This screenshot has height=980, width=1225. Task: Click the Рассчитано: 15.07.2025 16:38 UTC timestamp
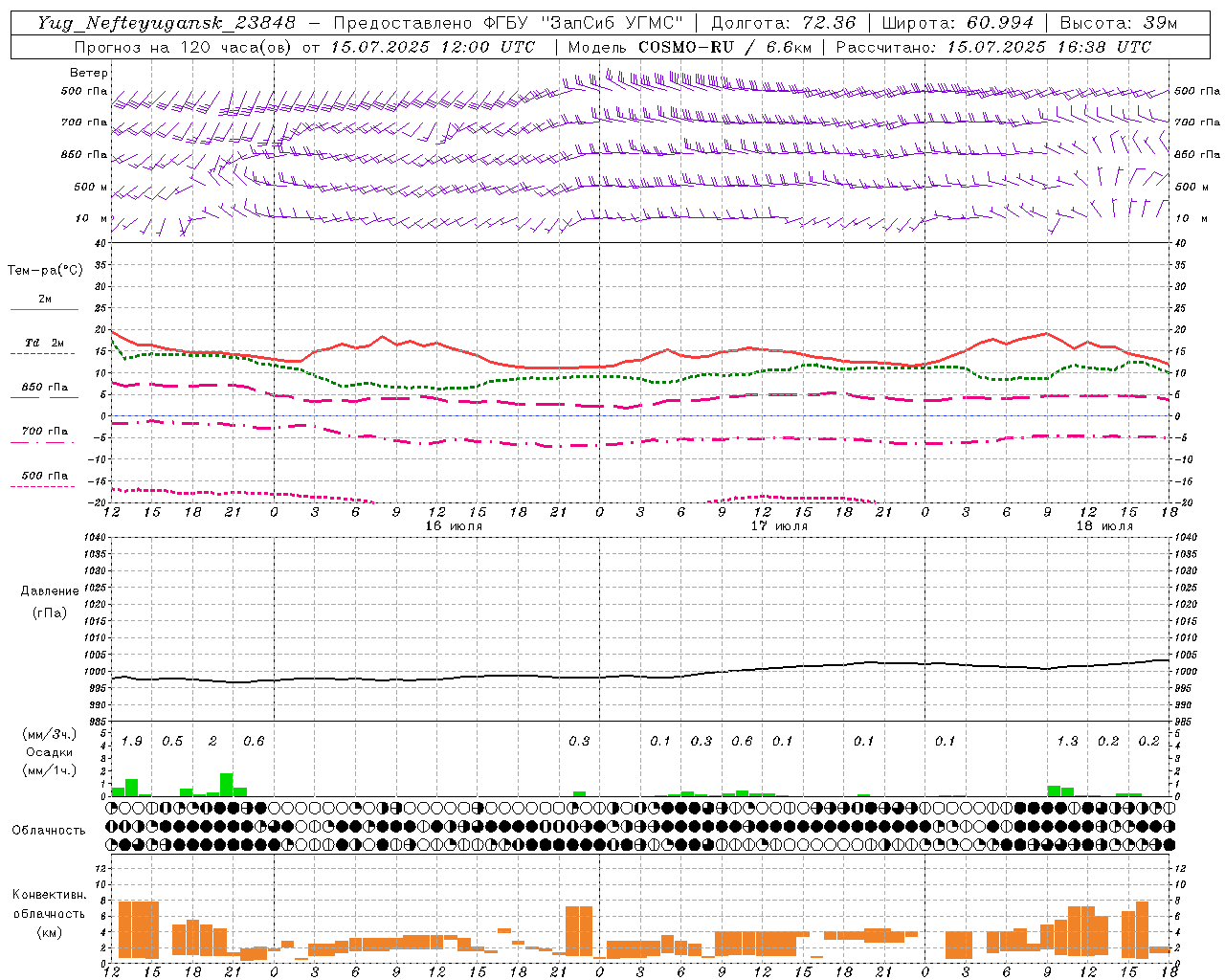[x=993, y=47]
